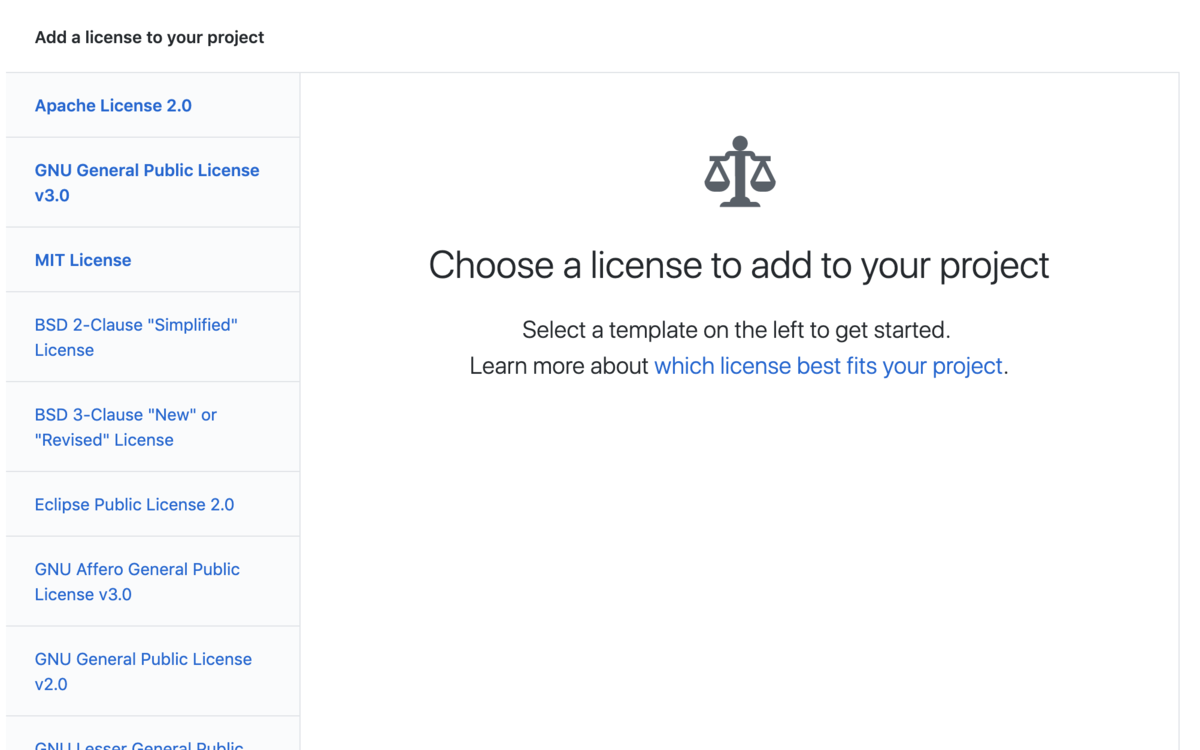
Task: Click 'Choose a license to add to your project' title
Action: click(x=739, y=265)
